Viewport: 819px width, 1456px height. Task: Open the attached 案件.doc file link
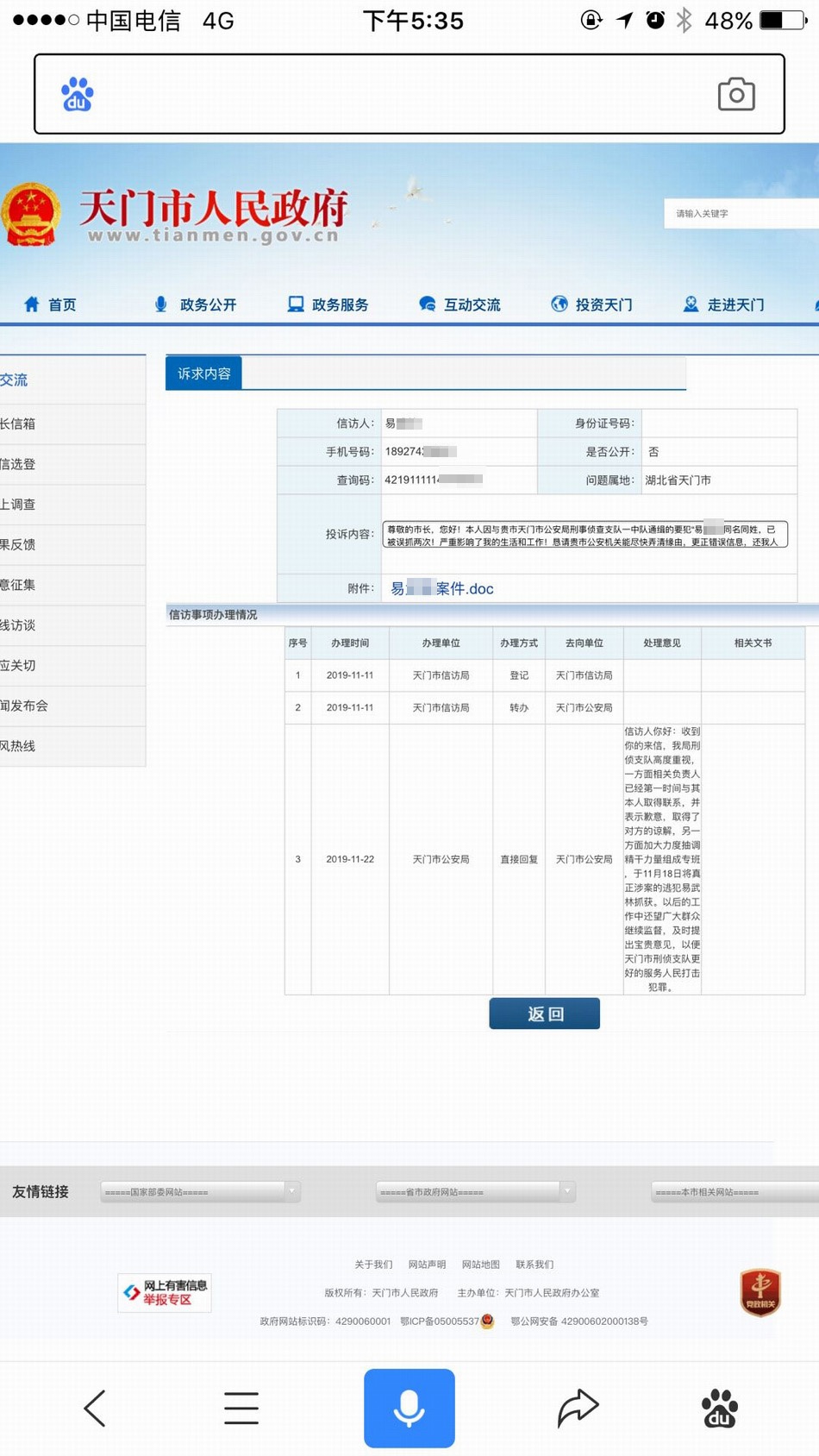442,588
